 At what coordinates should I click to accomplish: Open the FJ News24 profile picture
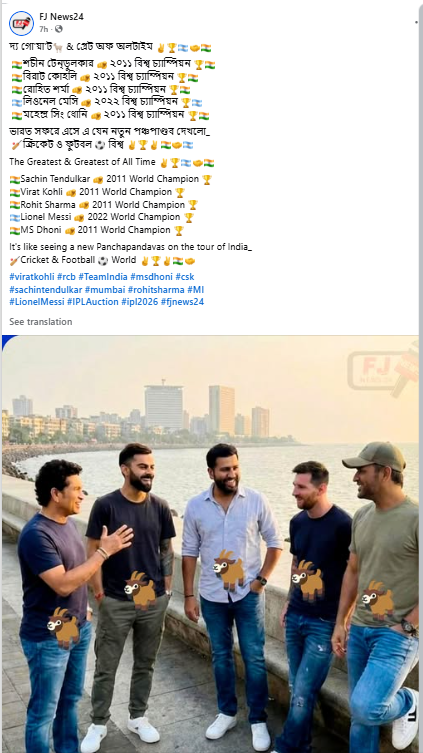(22, 23)
